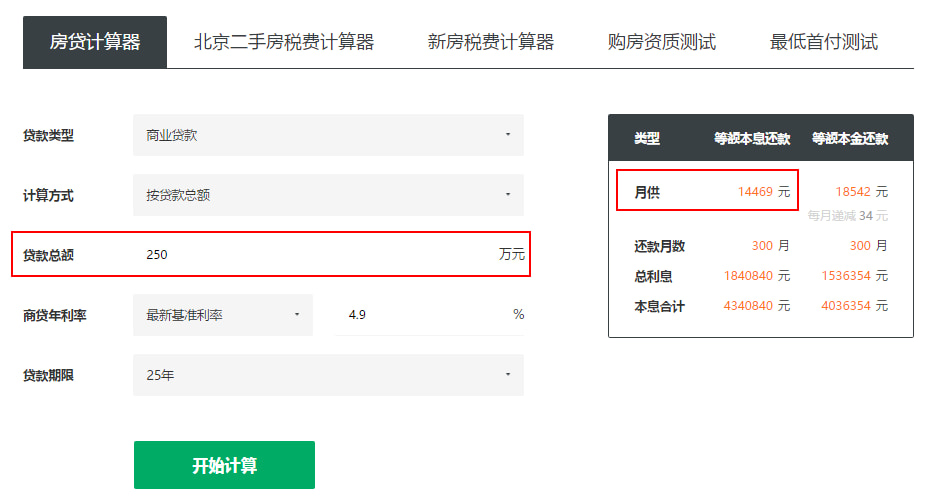The image size is (949, 500).
Task: Switch to the 房贷计算器 tab
Action: (x=95, y=42)
